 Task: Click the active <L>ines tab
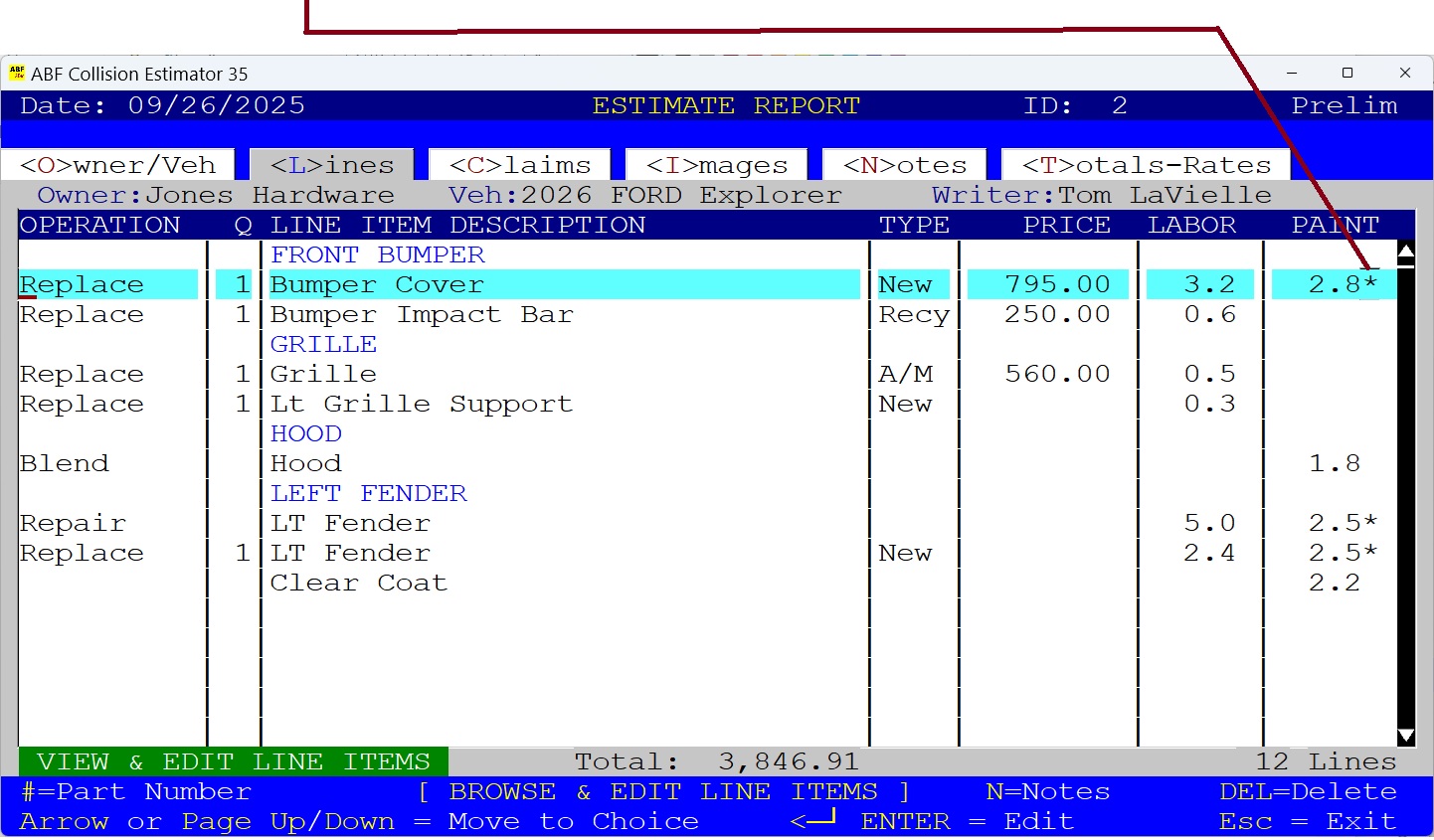coord(330,164)
